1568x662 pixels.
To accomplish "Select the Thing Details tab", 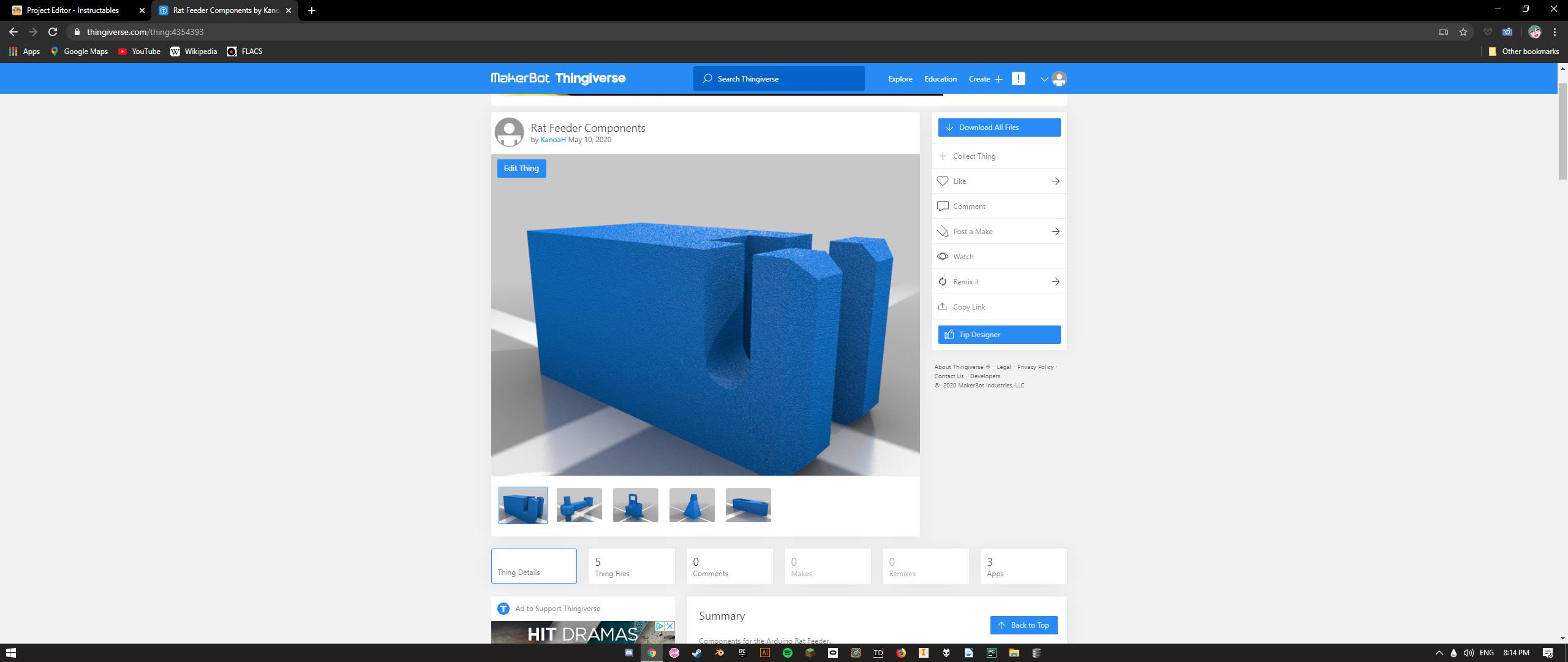I will tap(534, 566).
